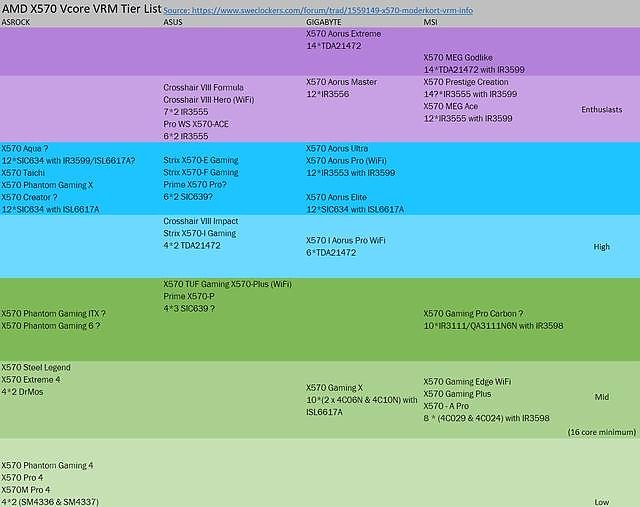This screenshot has width=640, height=507.
Task: Select the 'AMD X570 Vcore VRM Tier List' title
Action: (x=82, y=9)
